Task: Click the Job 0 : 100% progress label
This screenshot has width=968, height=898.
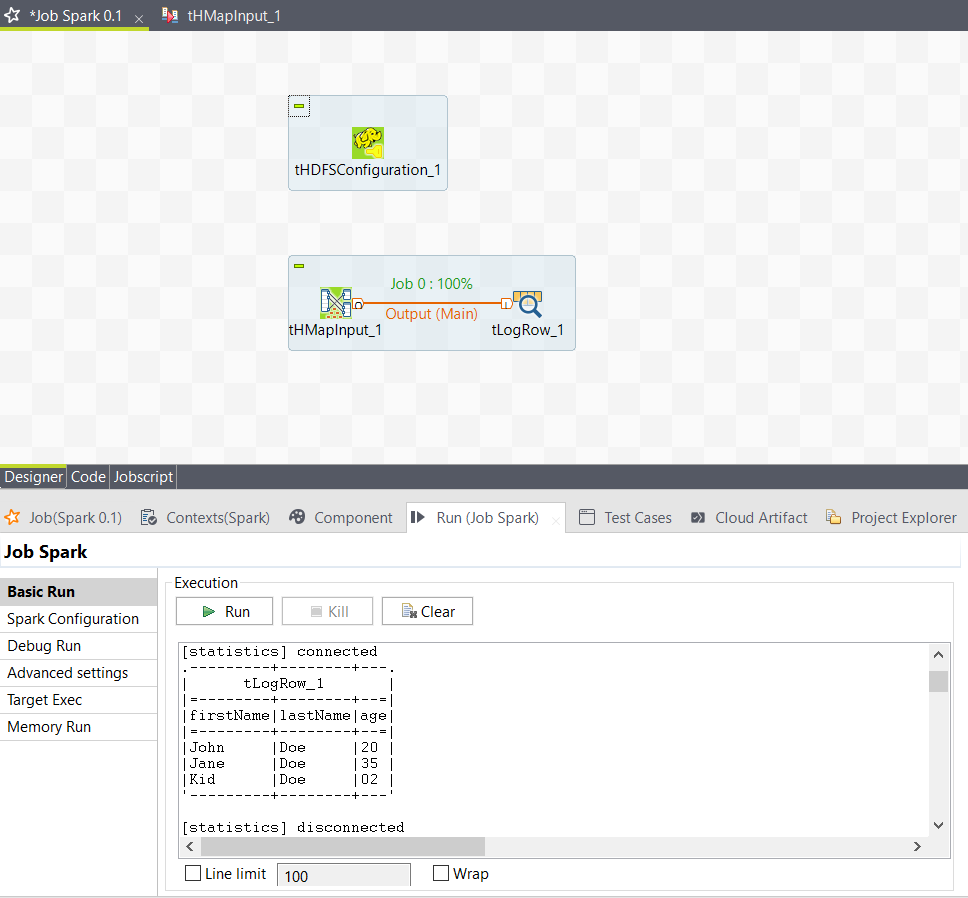Action: [x=432, y=284]
